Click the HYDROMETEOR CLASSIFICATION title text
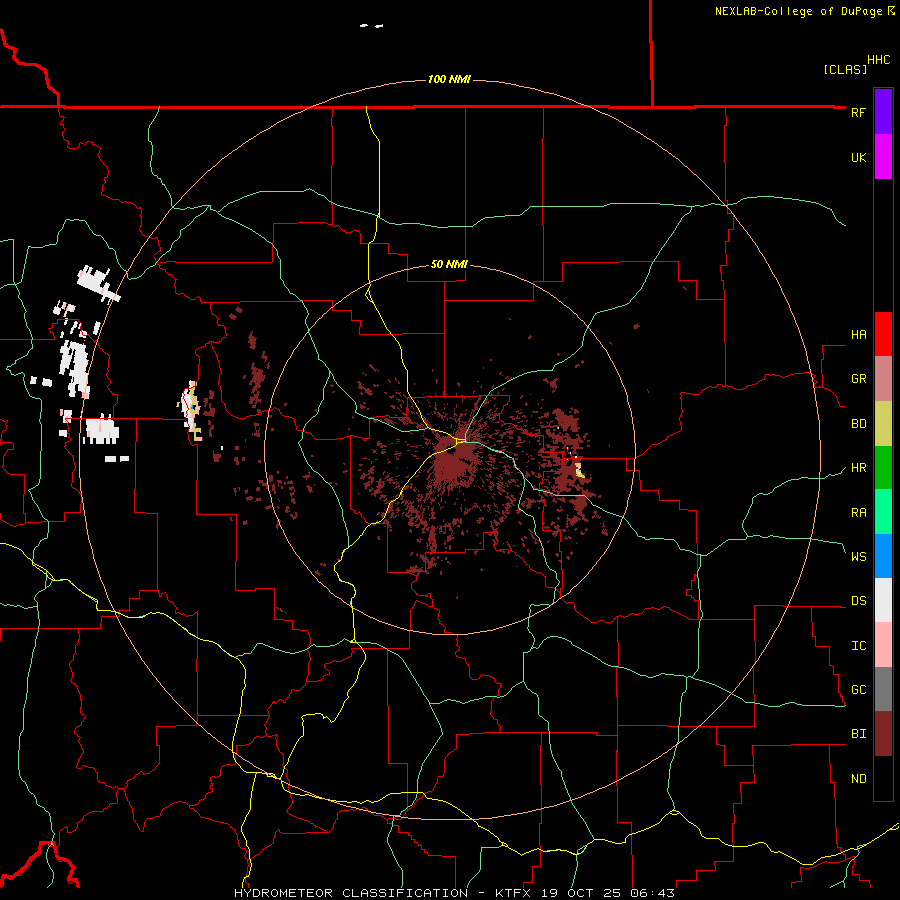This screenshot has height=900, width=900. tap(351, 893)
